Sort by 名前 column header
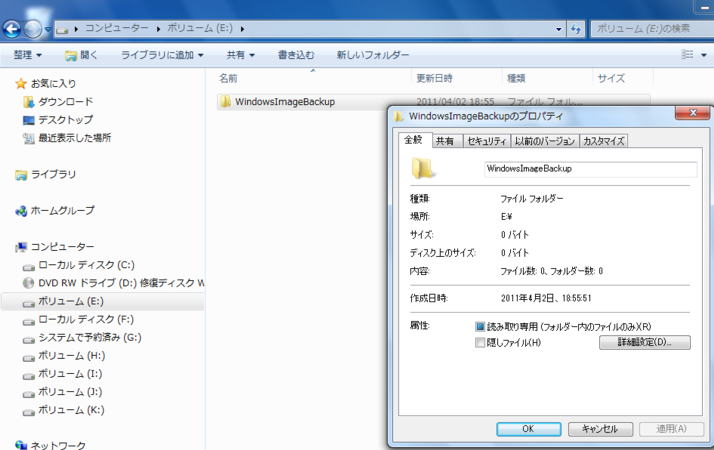 pyautogui.click(x=313, y=78)
